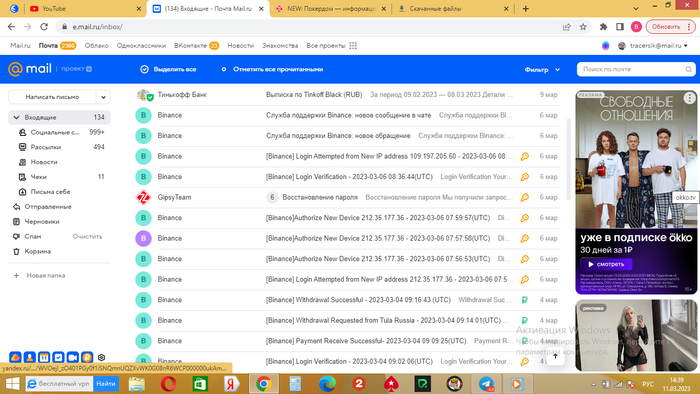Open Opera browser from the taskbar

[168, 384]
